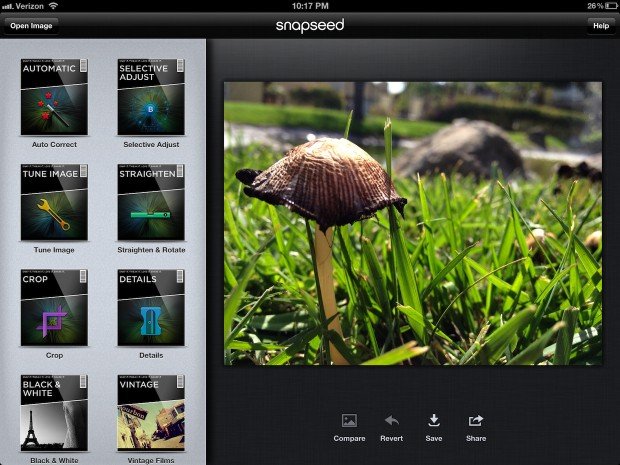Screen dimensions: 620x465
Task: Tap the snapseed title logo
Action: click(309, 25)
